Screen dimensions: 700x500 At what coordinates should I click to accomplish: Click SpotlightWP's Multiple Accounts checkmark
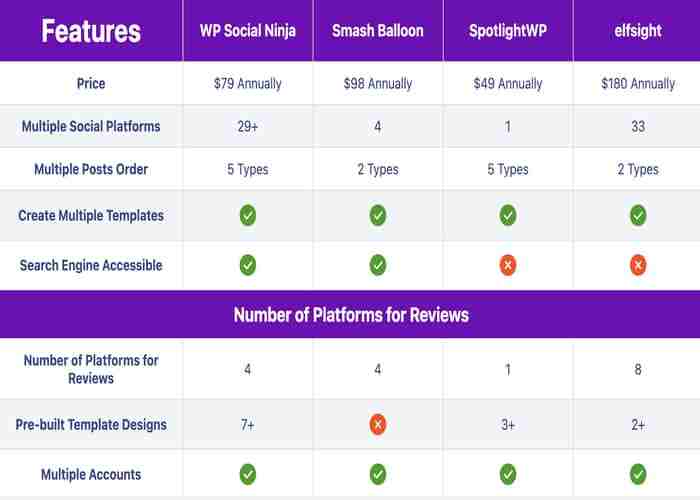tap(508, 474)
